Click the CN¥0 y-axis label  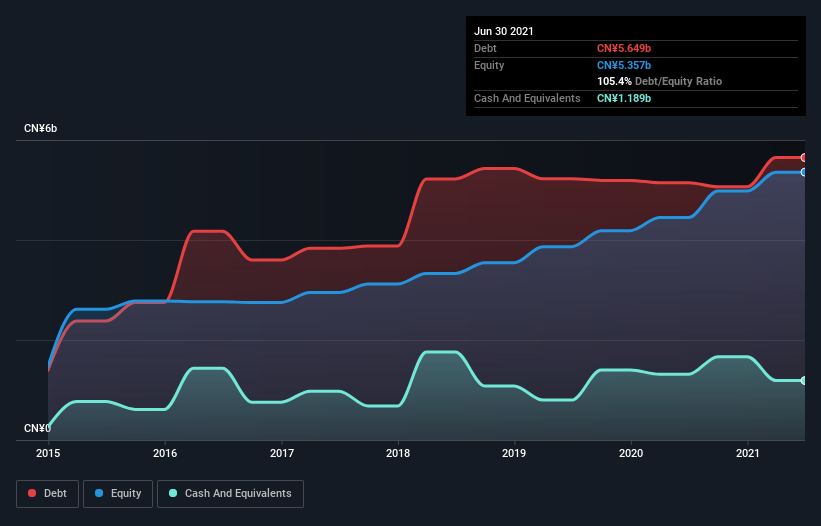37,428
